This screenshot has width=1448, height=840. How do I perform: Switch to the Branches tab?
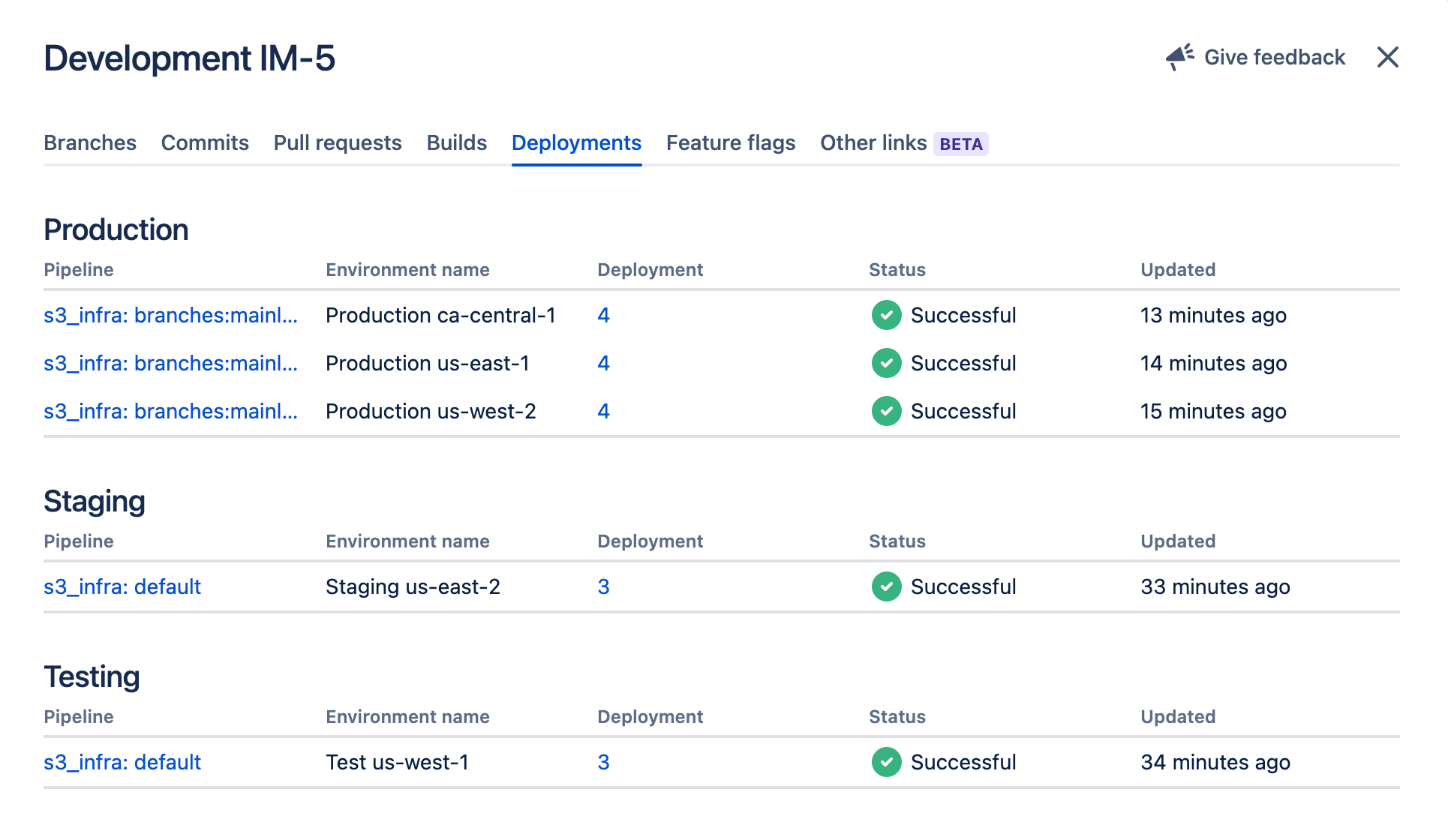pyautogui.click(x=91, y=142)
